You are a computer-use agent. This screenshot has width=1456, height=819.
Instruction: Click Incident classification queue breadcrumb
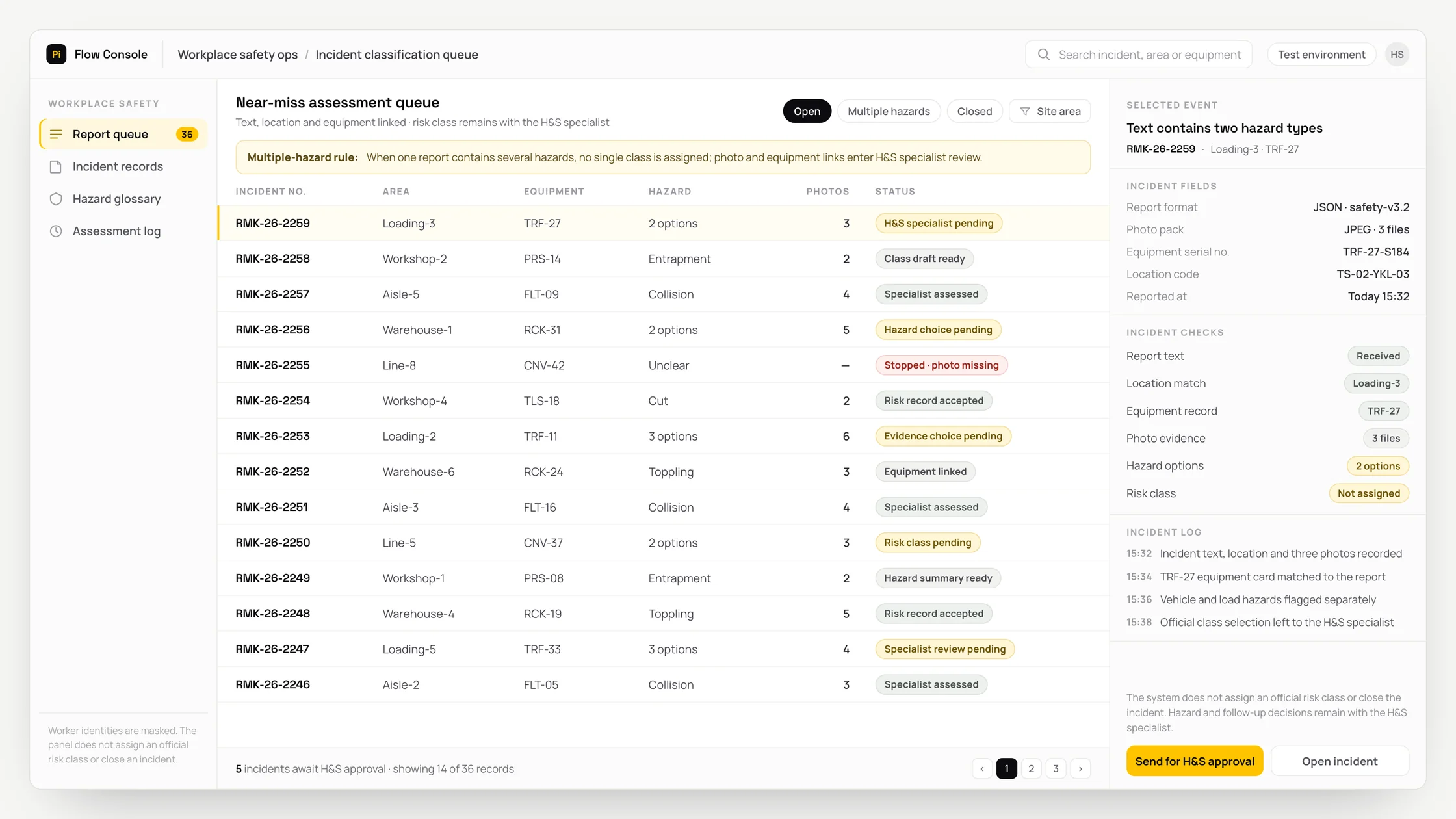pos(396,55)
